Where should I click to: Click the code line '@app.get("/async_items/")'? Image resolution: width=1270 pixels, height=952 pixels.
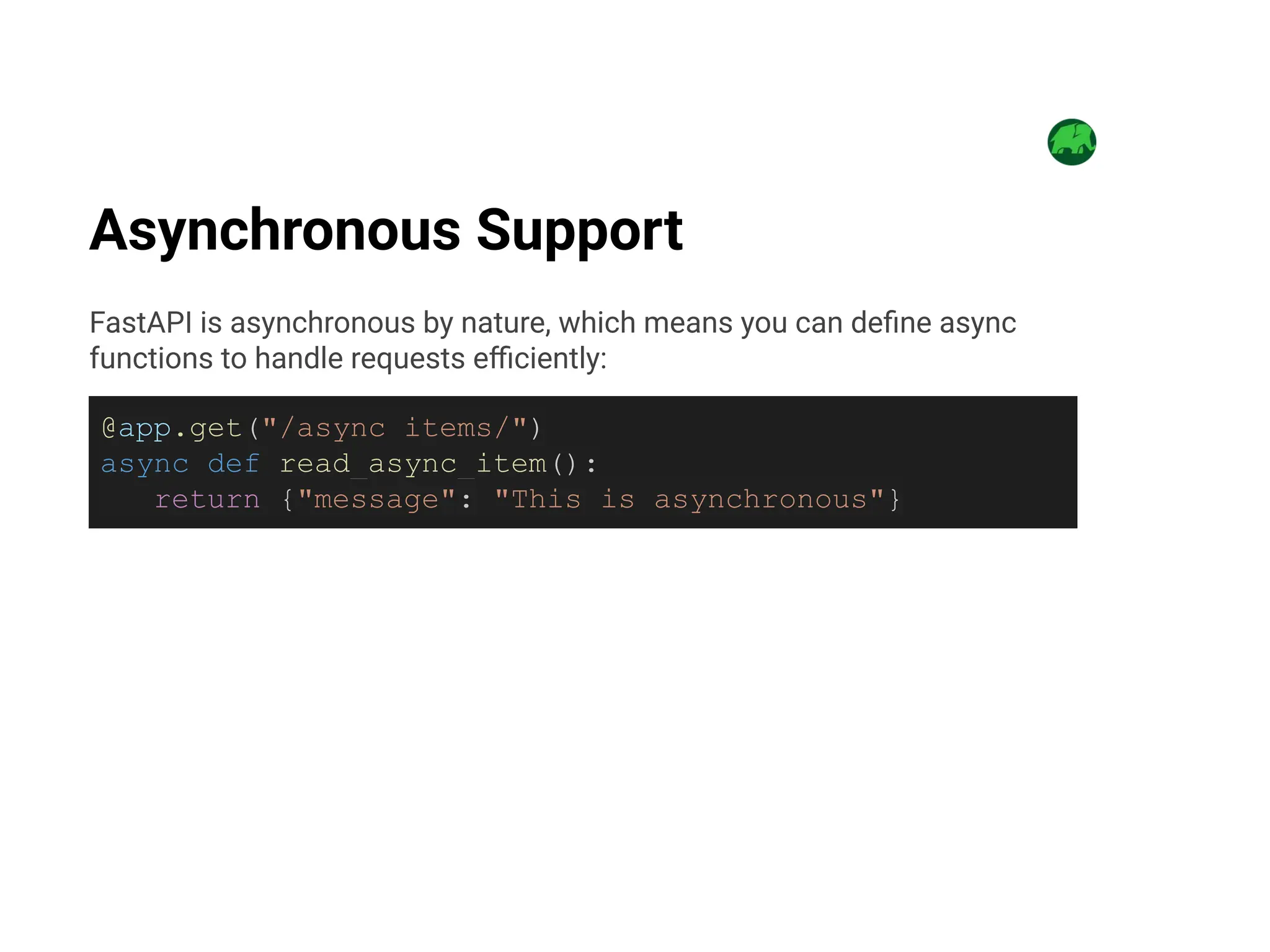321,428
